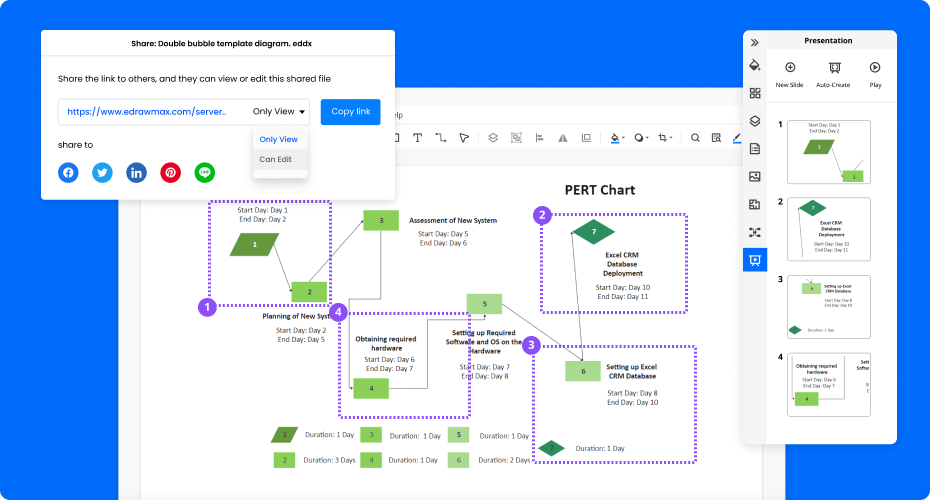The image size is (930, 500).
Task: Share to Facebook
Action: [68, 173]
